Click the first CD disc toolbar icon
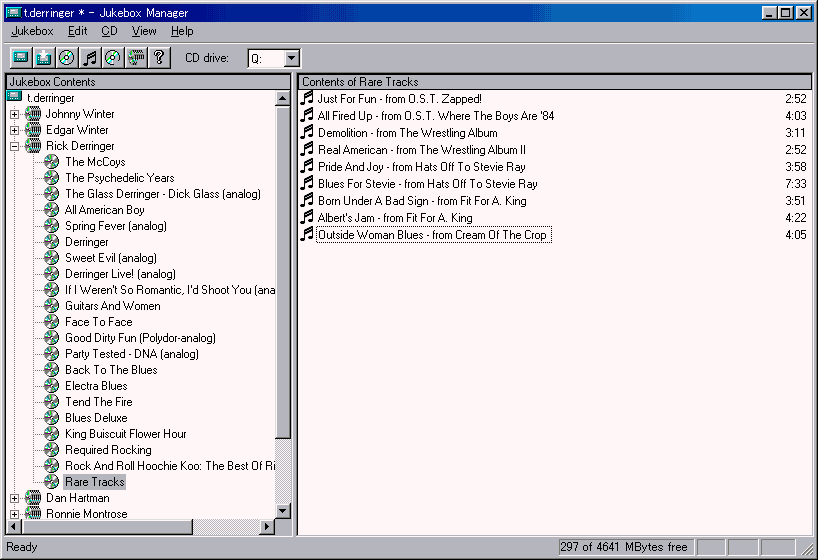This screenshot has height=560, width=818. click(66, 58)
